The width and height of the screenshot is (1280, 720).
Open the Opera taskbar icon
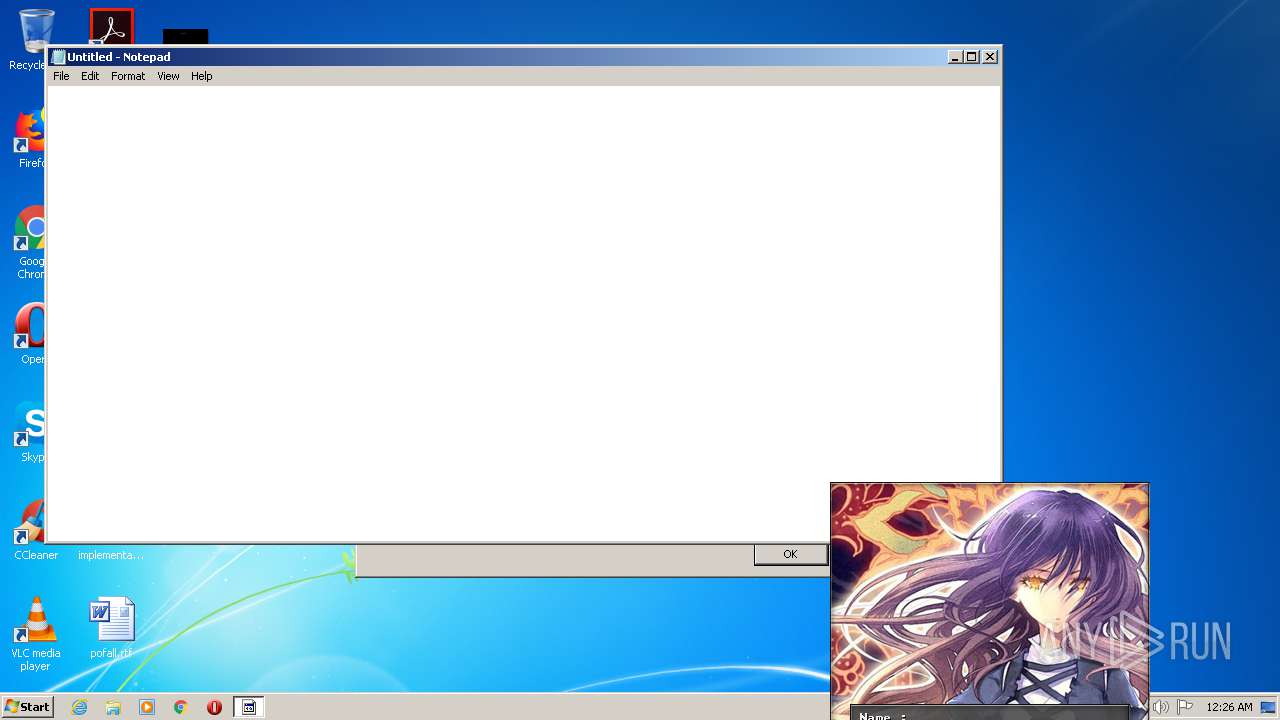tap(214, 707)
